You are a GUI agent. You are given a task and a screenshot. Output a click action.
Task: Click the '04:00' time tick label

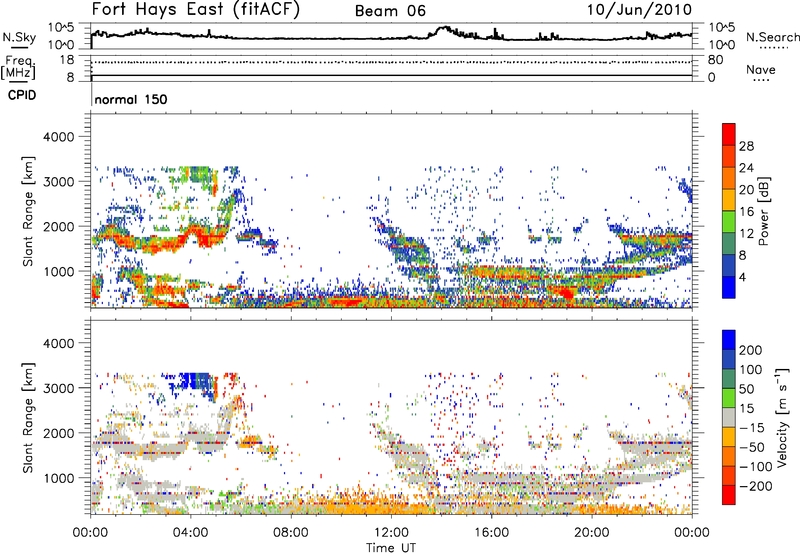click(x=191, y=533)
